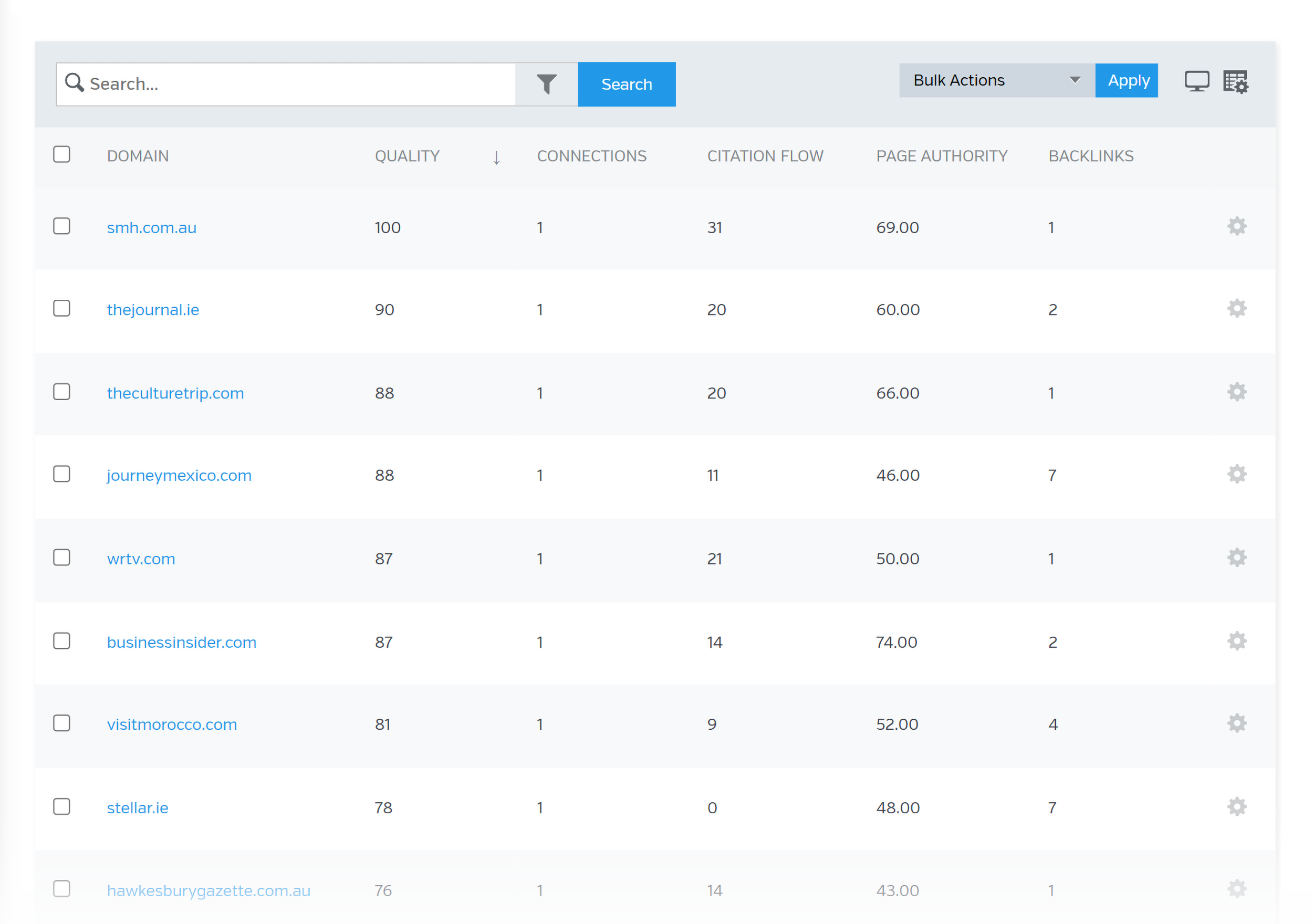Viewport: 1313px width, 924px height.
Task: Click page authority 46.00 for journeymexico.com
Action: point(899,476)
